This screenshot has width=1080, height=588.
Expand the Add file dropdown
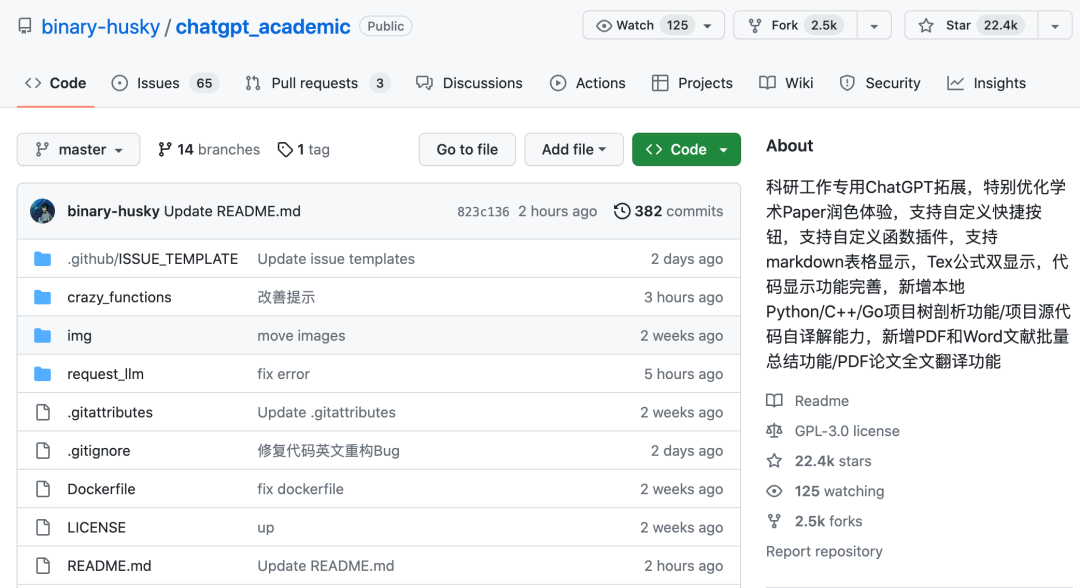point(574,150)
